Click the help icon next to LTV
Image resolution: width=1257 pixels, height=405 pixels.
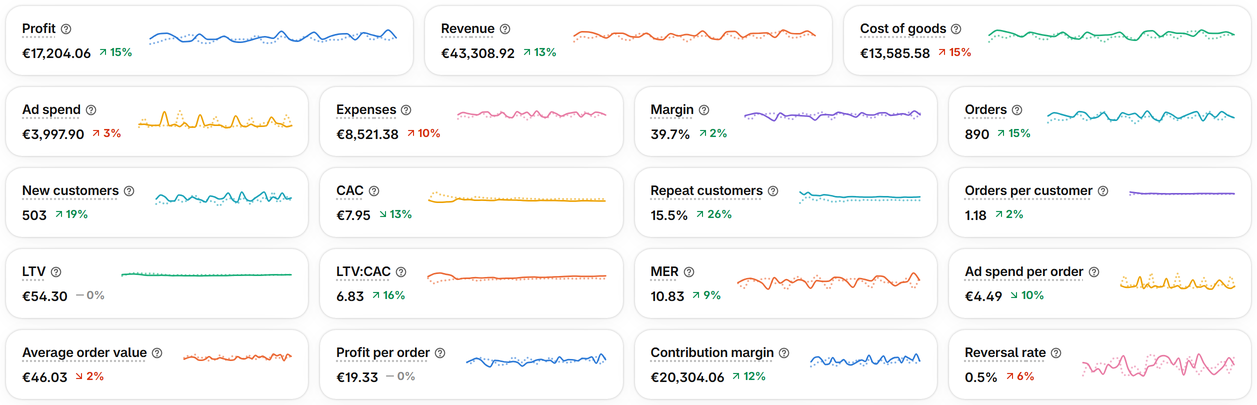coord(56,272)
